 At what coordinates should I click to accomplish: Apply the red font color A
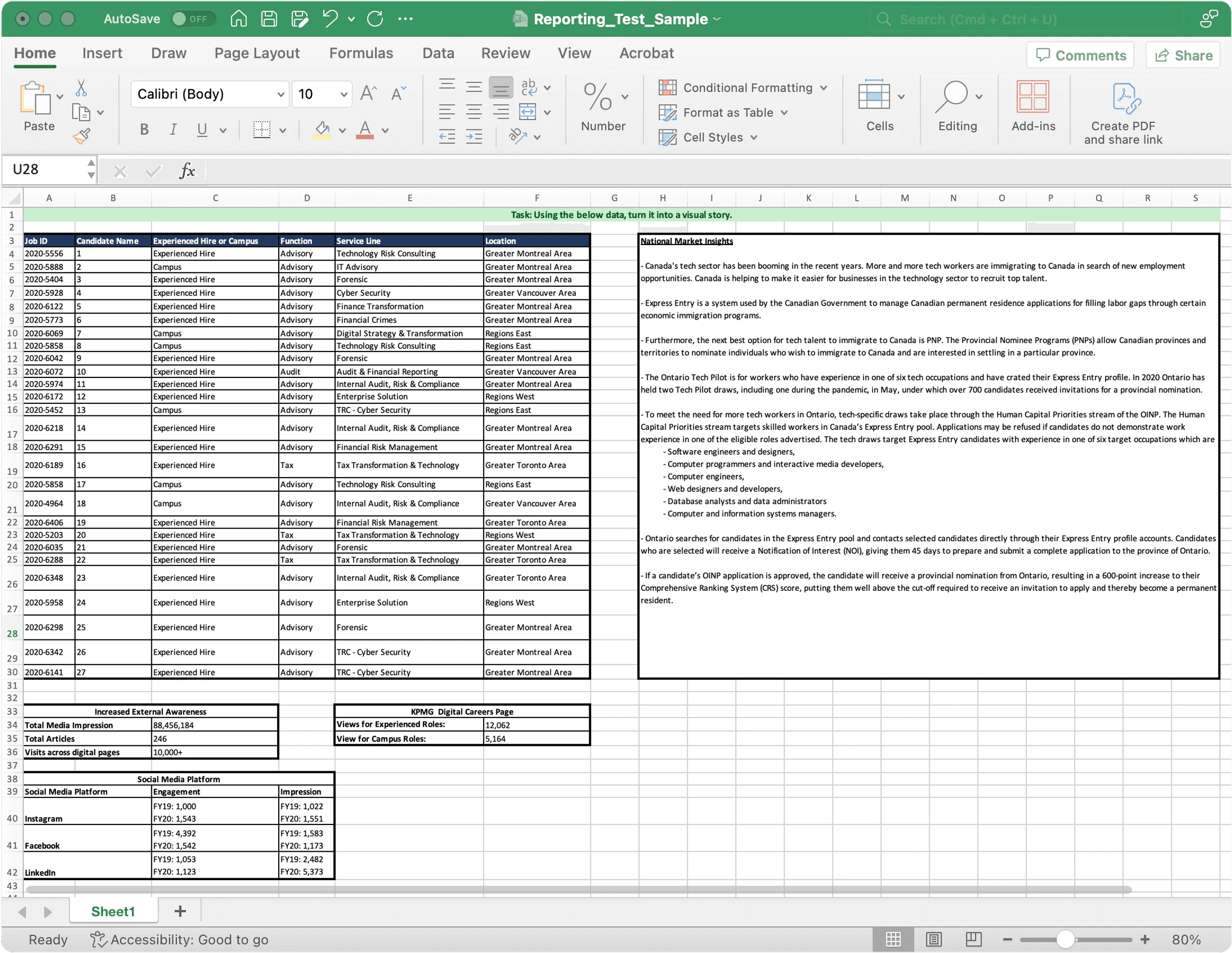tap(365, 130)
